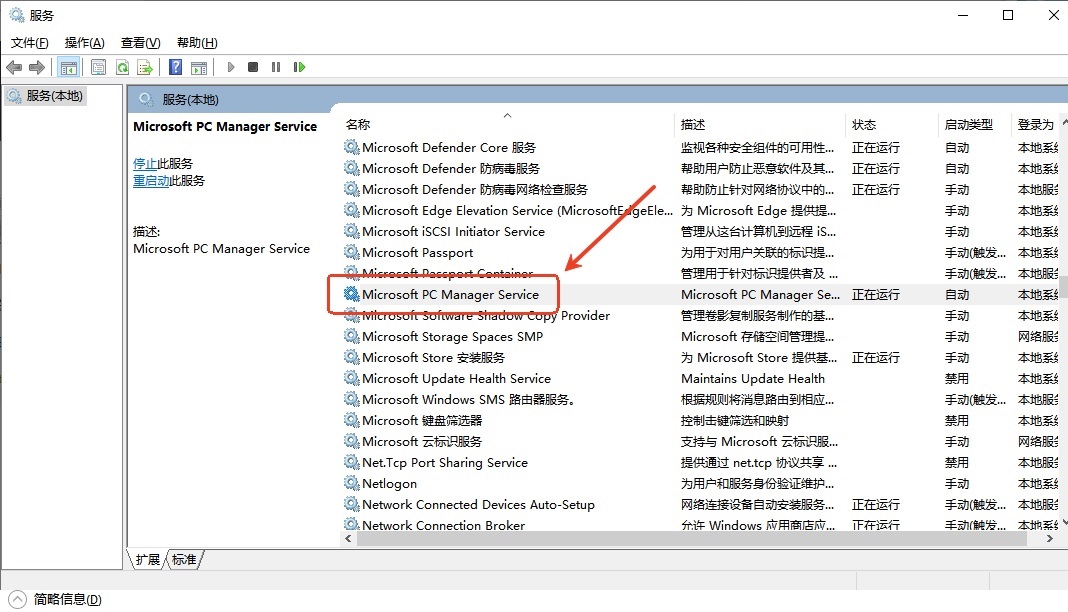
Task: Sort by the 状态 column header
Action: pyautogui.click(x=864, y=125)
